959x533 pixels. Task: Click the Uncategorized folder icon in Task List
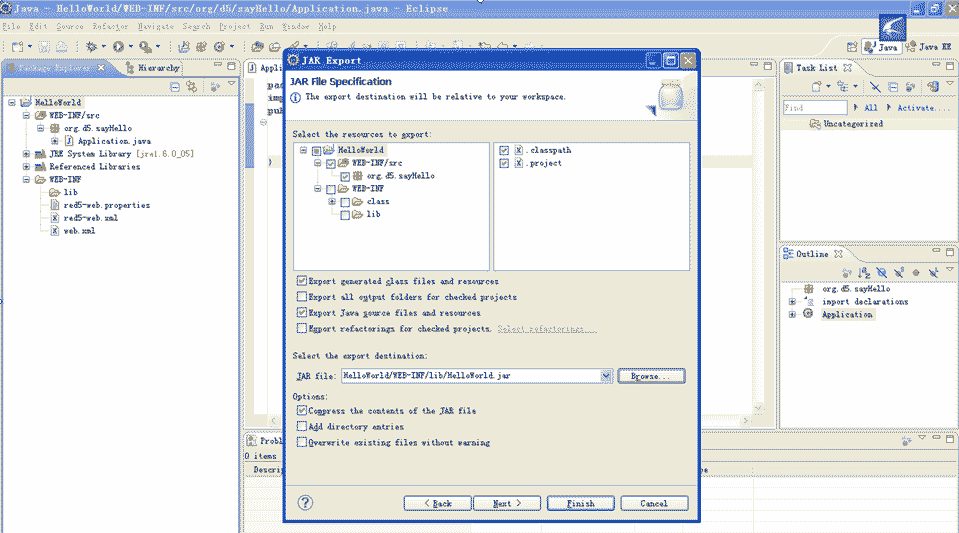815,124
